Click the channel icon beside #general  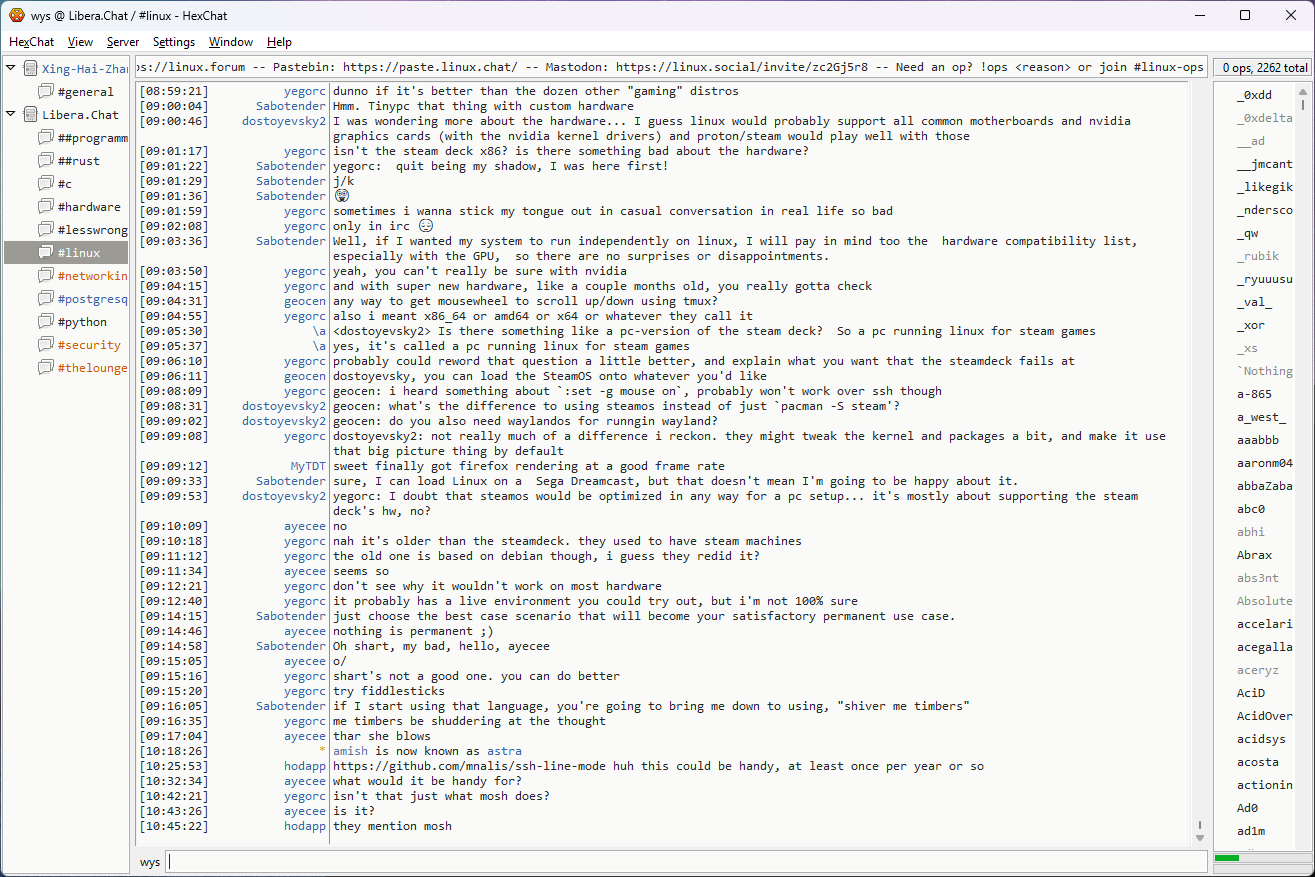point(46,92)
